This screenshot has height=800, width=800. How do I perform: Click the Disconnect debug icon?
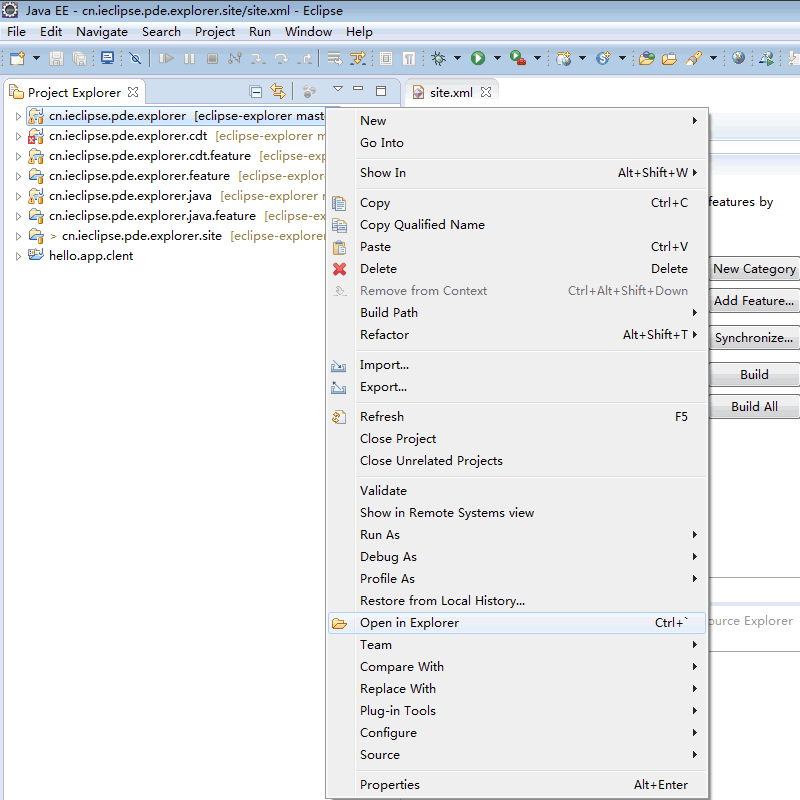(235, 59)
